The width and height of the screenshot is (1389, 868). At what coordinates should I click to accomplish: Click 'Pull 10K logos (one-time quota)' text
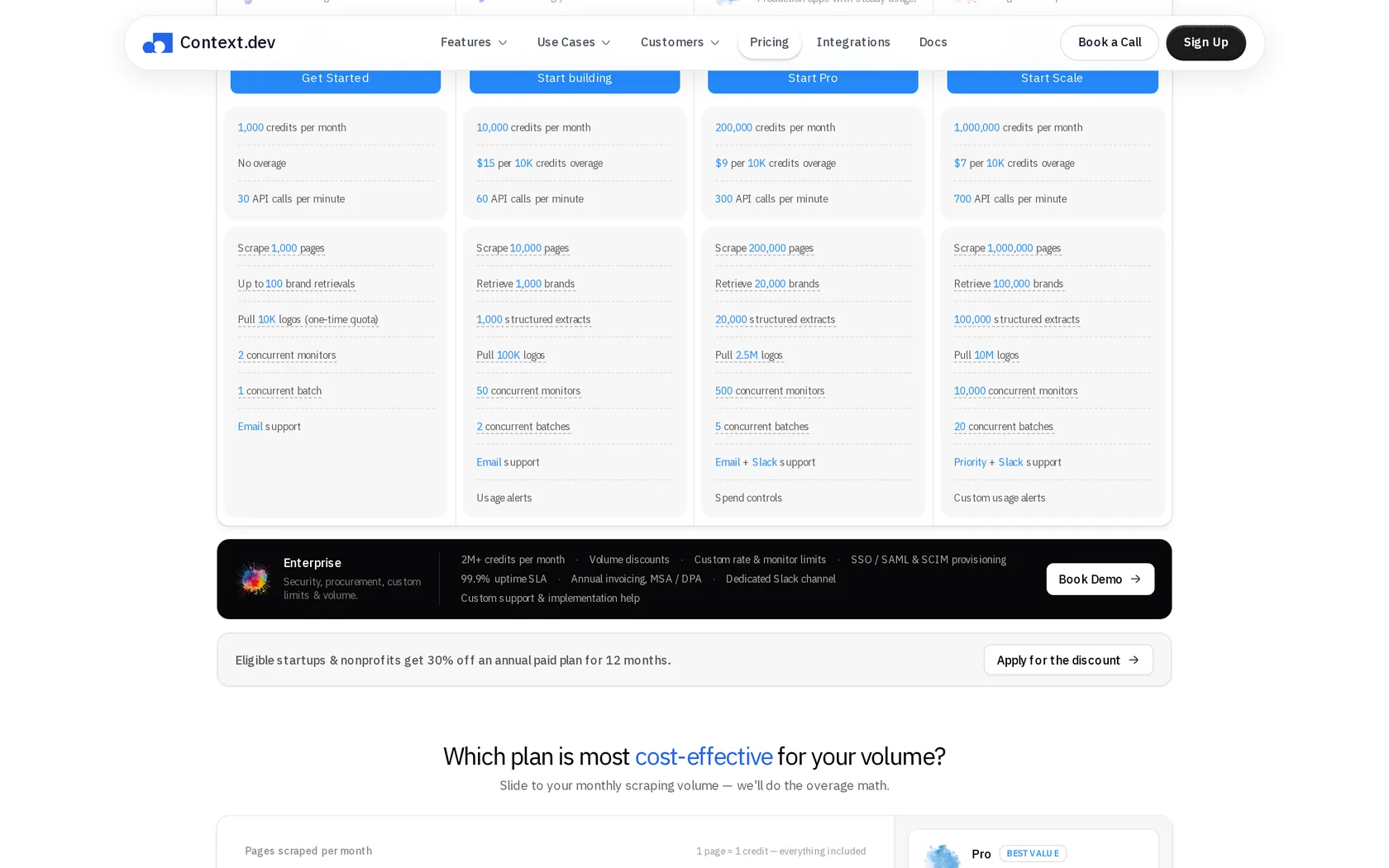pyautogui.click(x=308, y=320)
